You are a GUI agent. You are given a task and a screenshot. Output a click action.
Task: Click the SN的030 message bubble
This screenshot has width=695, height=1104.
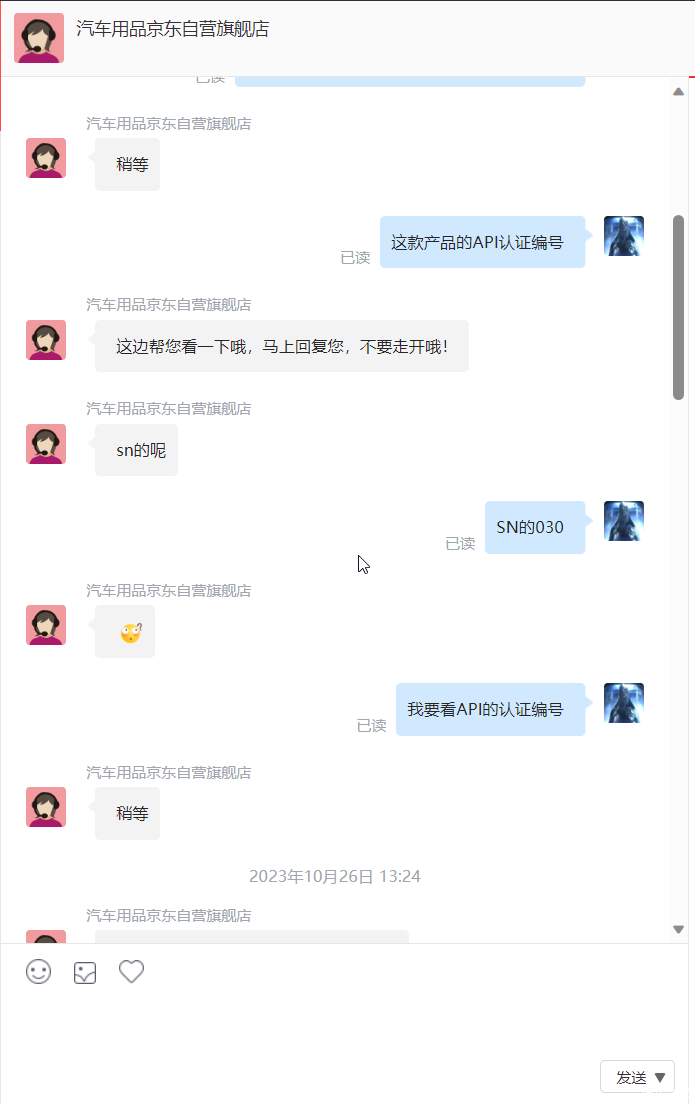pos(535,527)
